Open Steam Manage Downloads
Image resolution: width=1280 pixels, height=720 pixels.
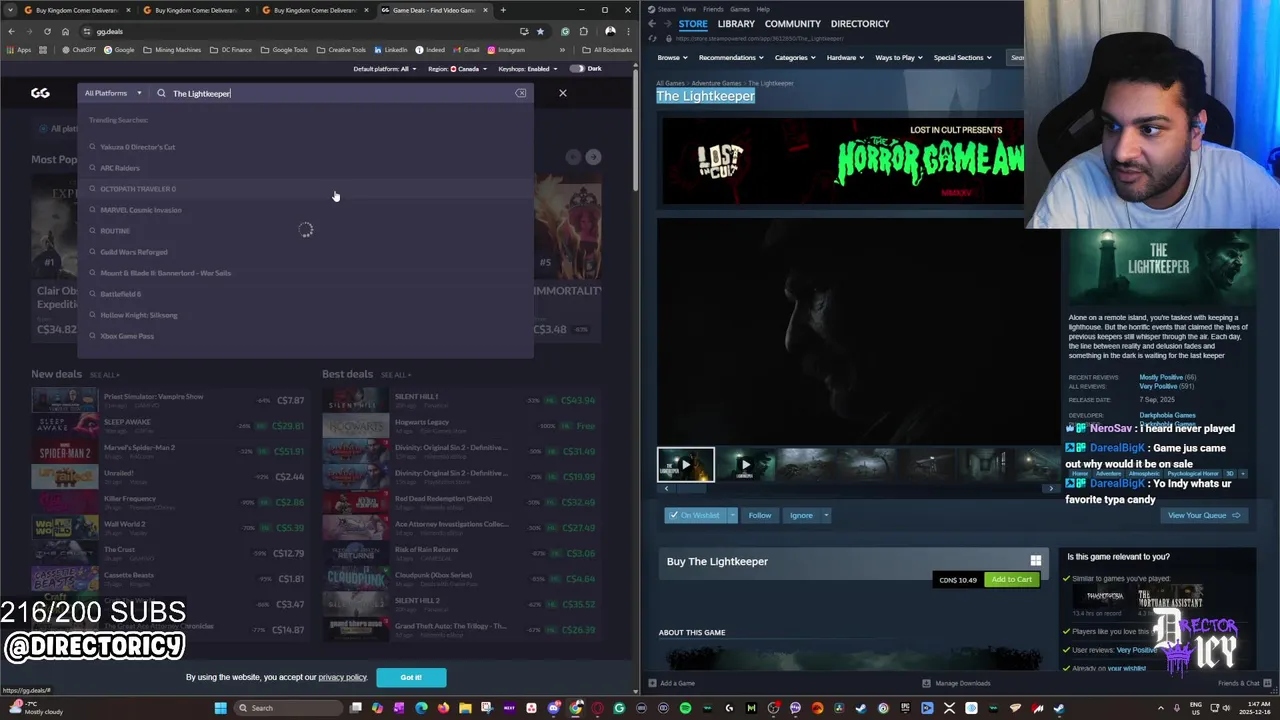click(x=956, y=683)
